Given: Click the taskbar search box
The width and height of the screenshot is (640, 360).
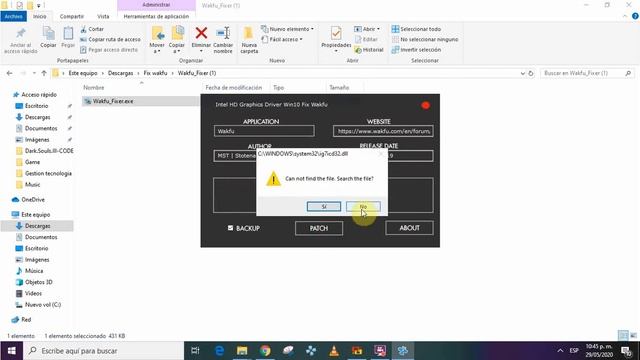Looking at the screenshot, I should tap(104, 351).
